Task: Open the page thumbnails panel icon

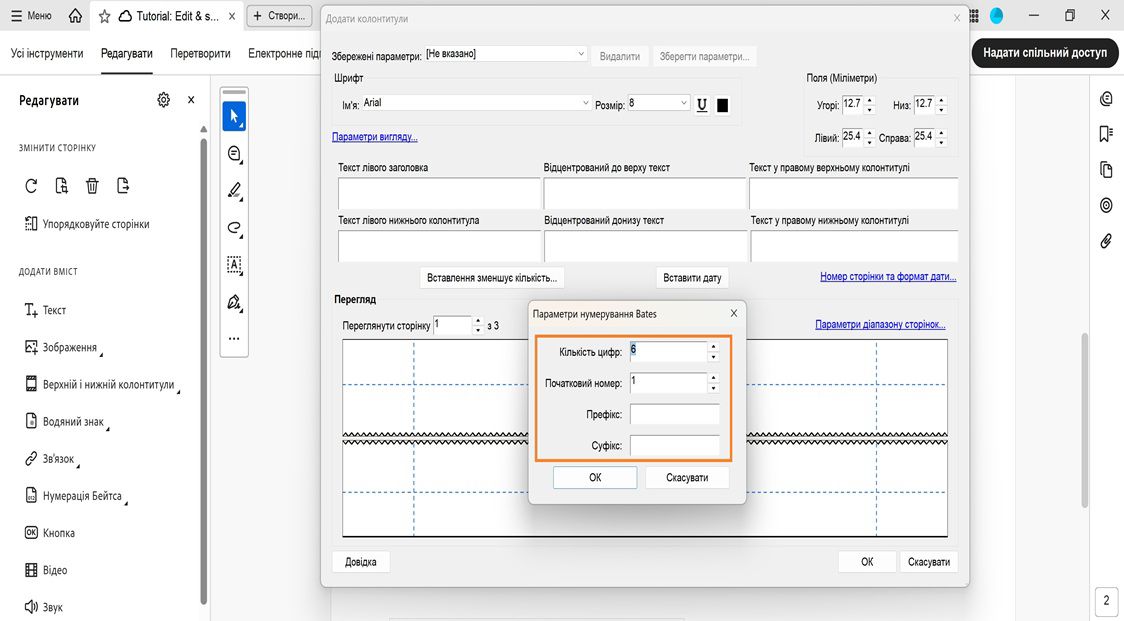Action: point(1106,170)
